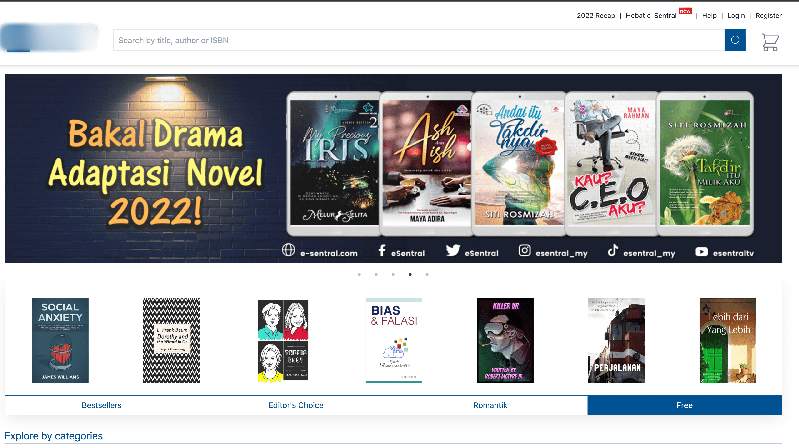The height and width of the screenshot is (448, 799).
Task: Click the esentraltv text in banner
Action: tap(733, 253)
